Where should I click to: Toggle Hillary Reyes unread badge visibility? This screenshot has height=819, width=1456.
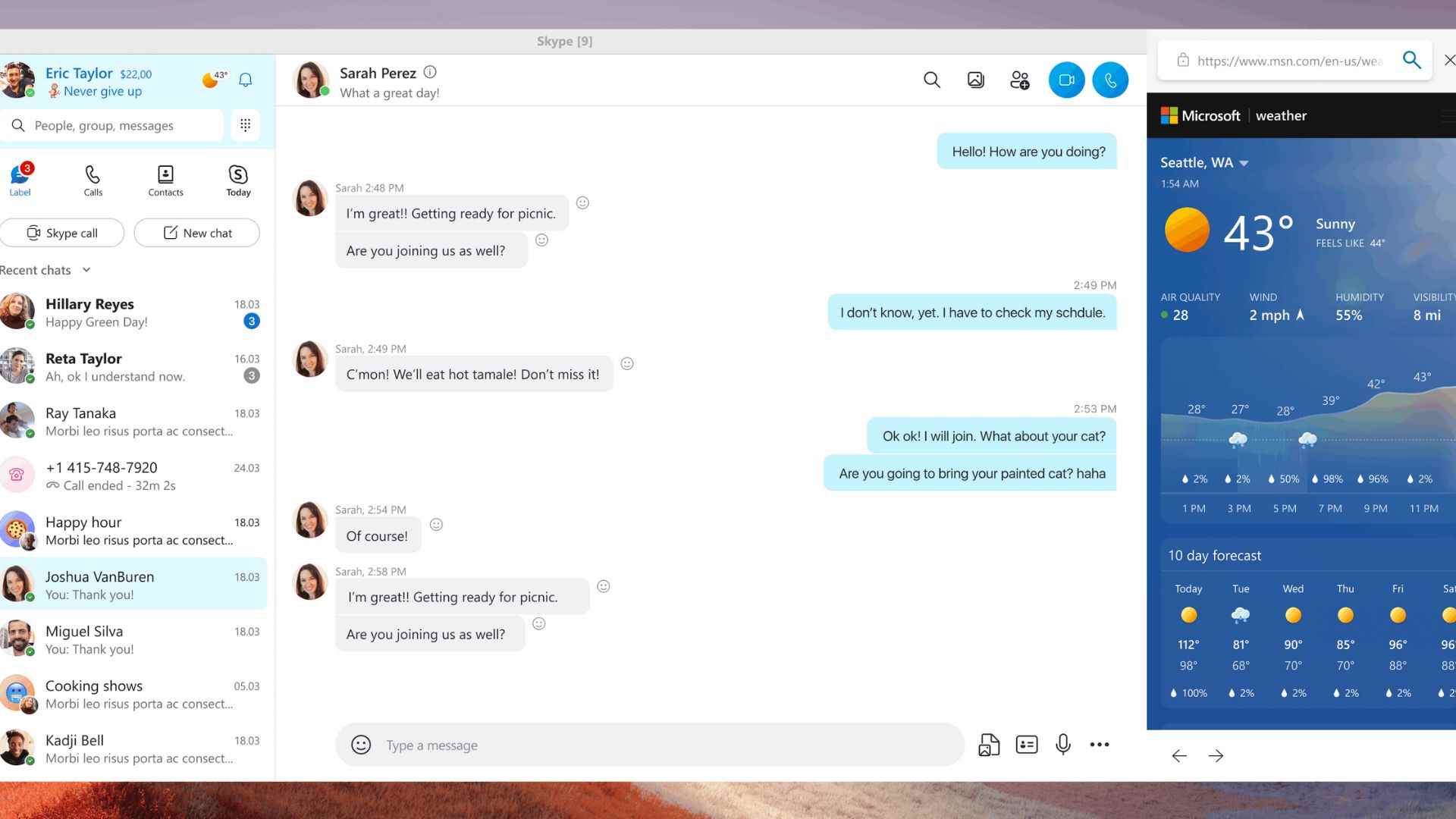[252, 321]
